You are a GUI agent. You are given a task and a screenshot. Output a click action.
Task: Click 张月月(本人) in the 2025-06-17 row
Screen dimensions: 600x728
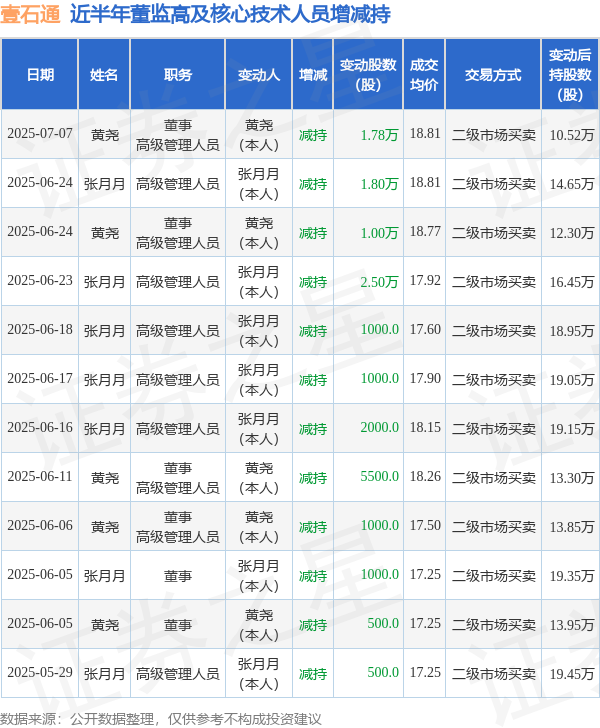[x=259, y=380]
